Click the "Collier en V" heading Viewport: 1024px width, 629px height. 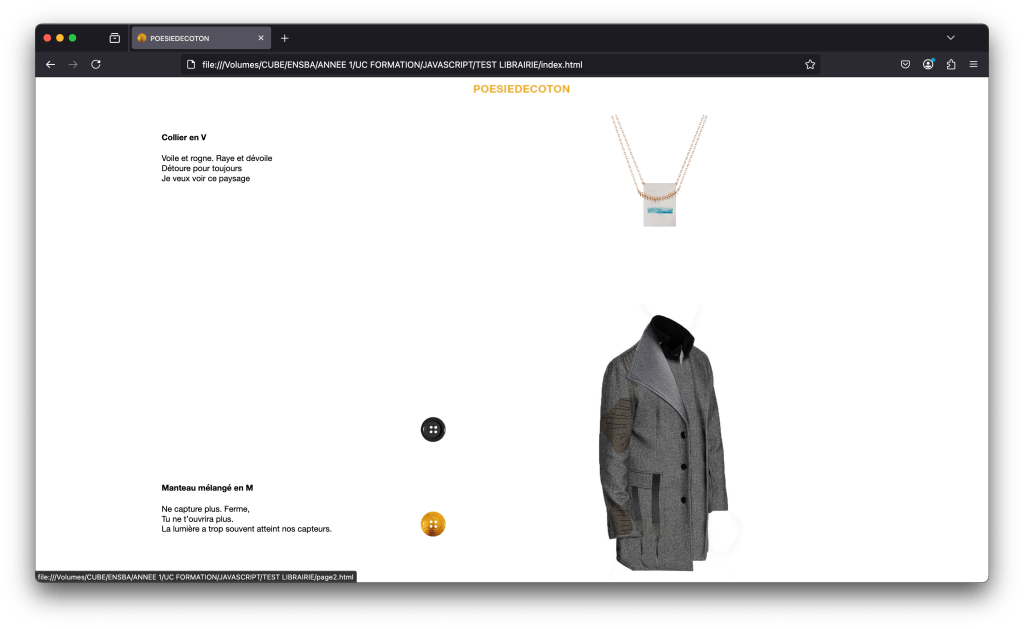[x=184, y=137]
